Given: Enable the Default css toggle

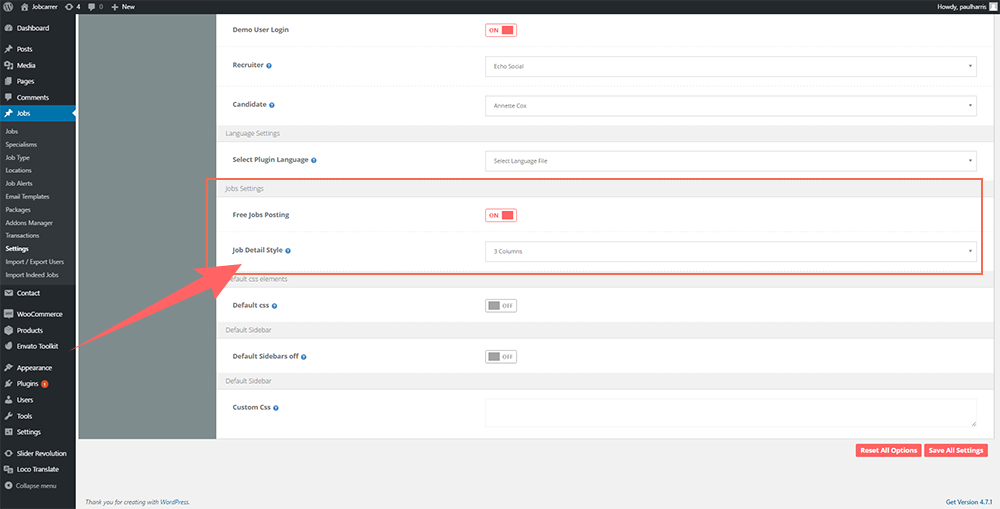Looking at the screenshot, I should click(x=500, y=305).
